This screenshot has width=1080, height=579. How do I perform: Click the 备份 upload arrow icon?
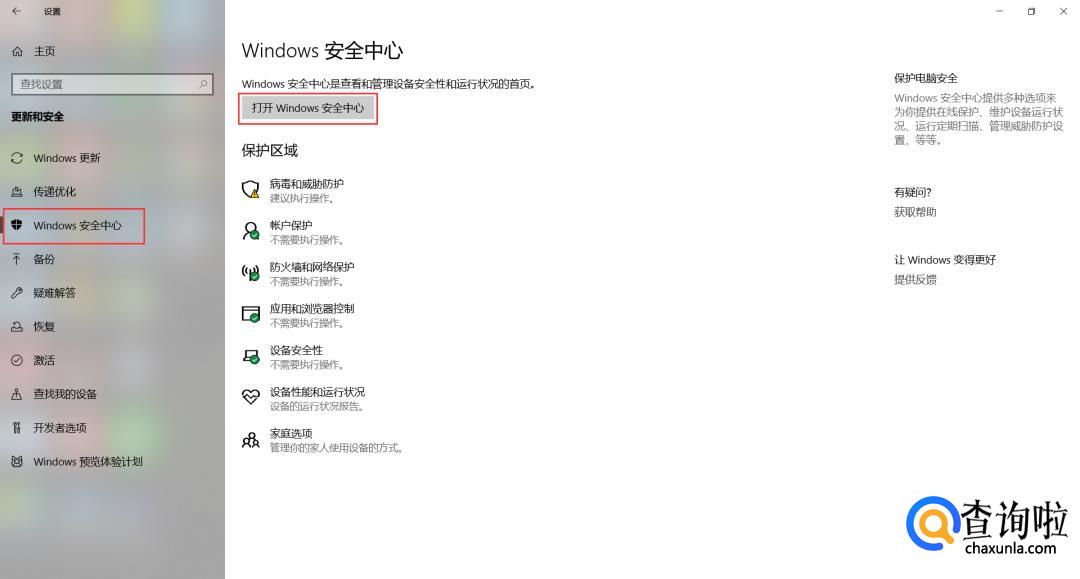17,259
